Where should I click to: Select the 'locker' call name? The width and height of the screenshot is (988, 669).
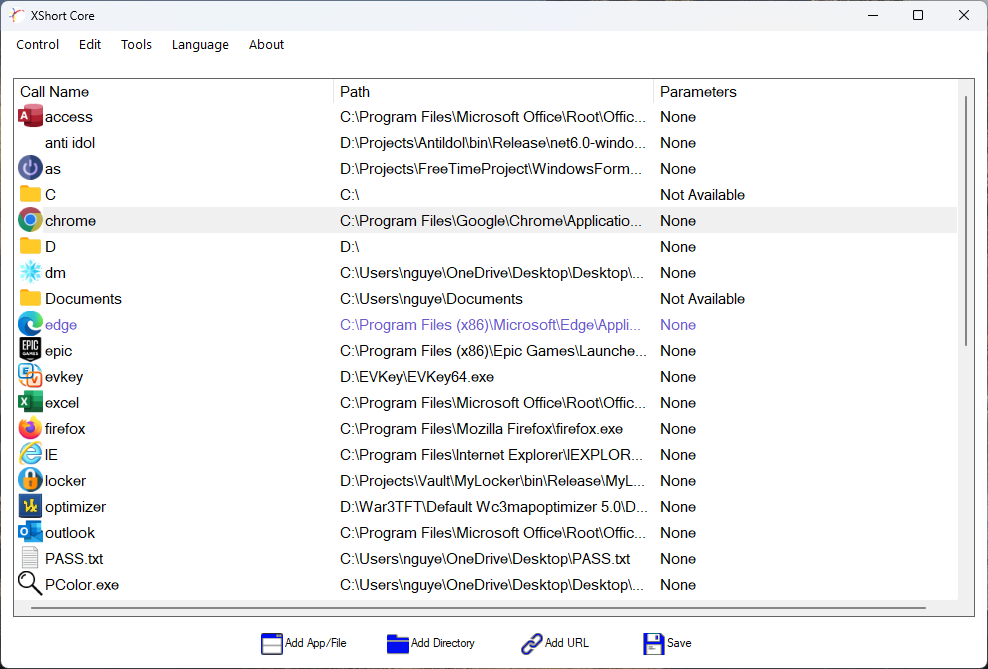[x=66, y=481]
